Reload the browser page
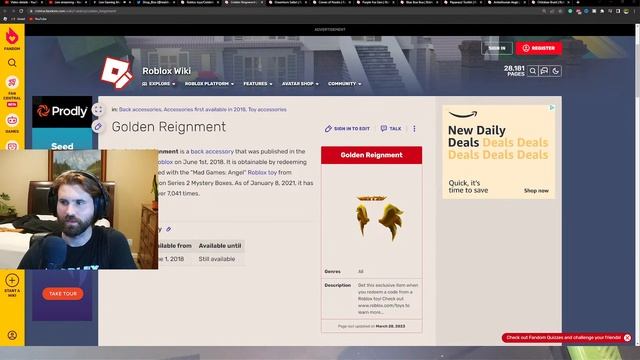640x360 pixels. point(21,11)
